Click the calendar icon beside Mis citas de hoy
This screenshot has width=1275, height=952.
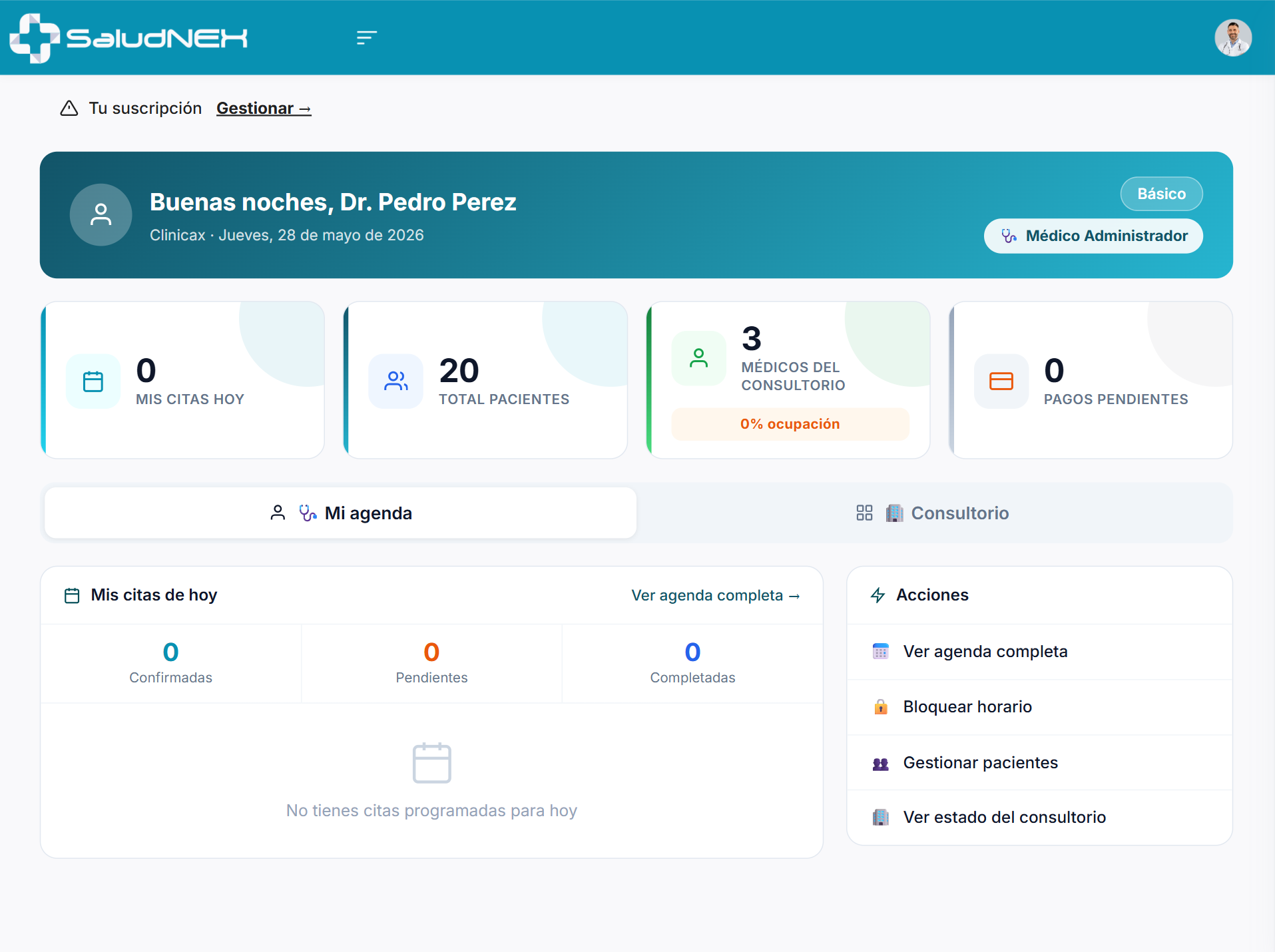(x=72, y=595)
